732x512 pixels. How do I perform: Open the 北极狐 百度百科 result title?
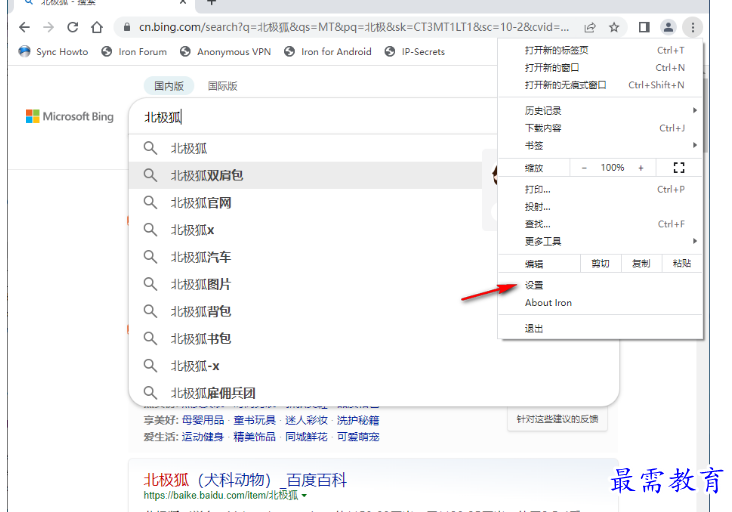[x=245, y=479]
